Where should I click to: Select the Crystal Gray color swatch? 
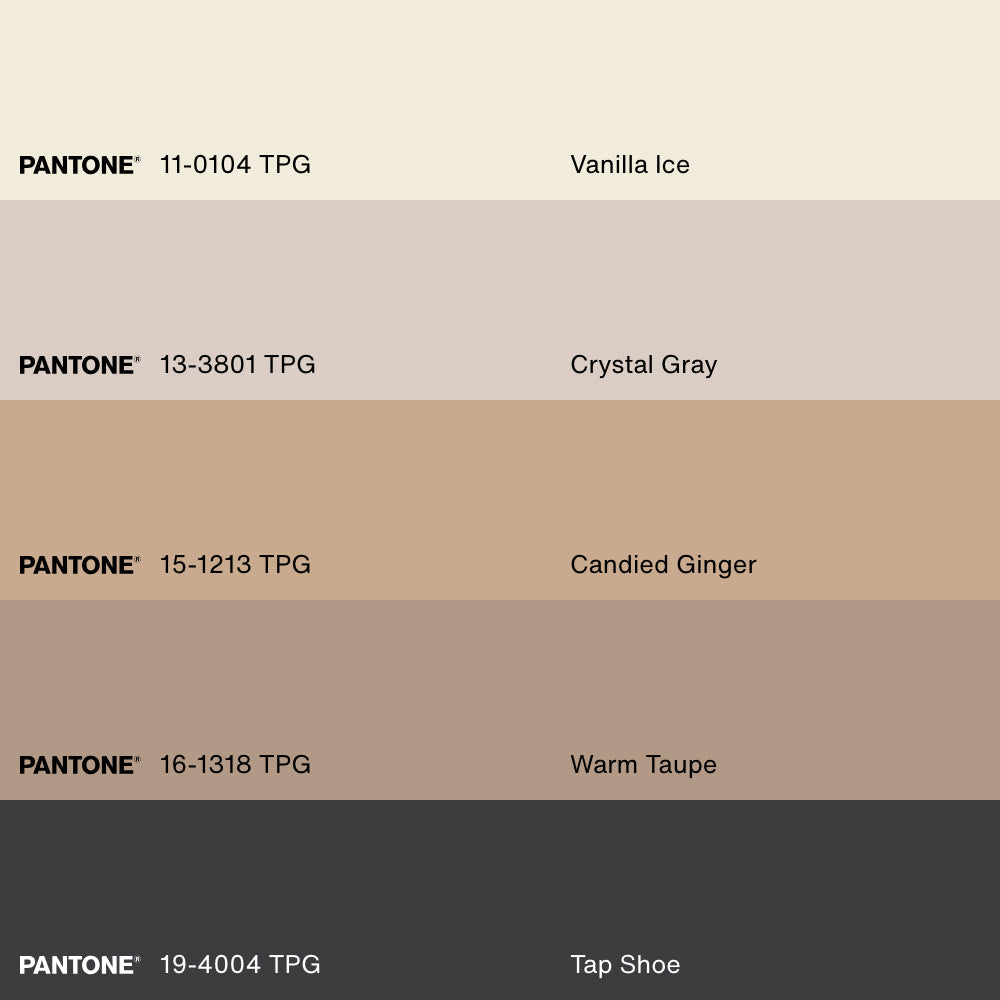click(500, 280)
